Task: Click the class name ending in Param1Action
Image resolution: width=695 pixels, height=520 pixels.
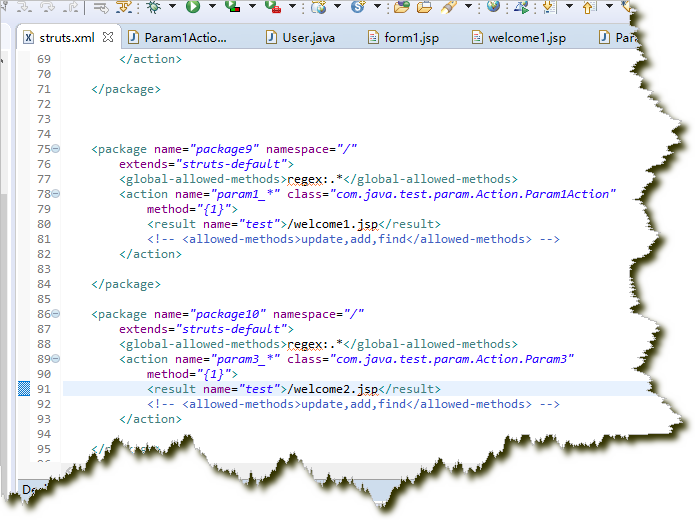Action: pyautogui.click(x=473, y=194)
